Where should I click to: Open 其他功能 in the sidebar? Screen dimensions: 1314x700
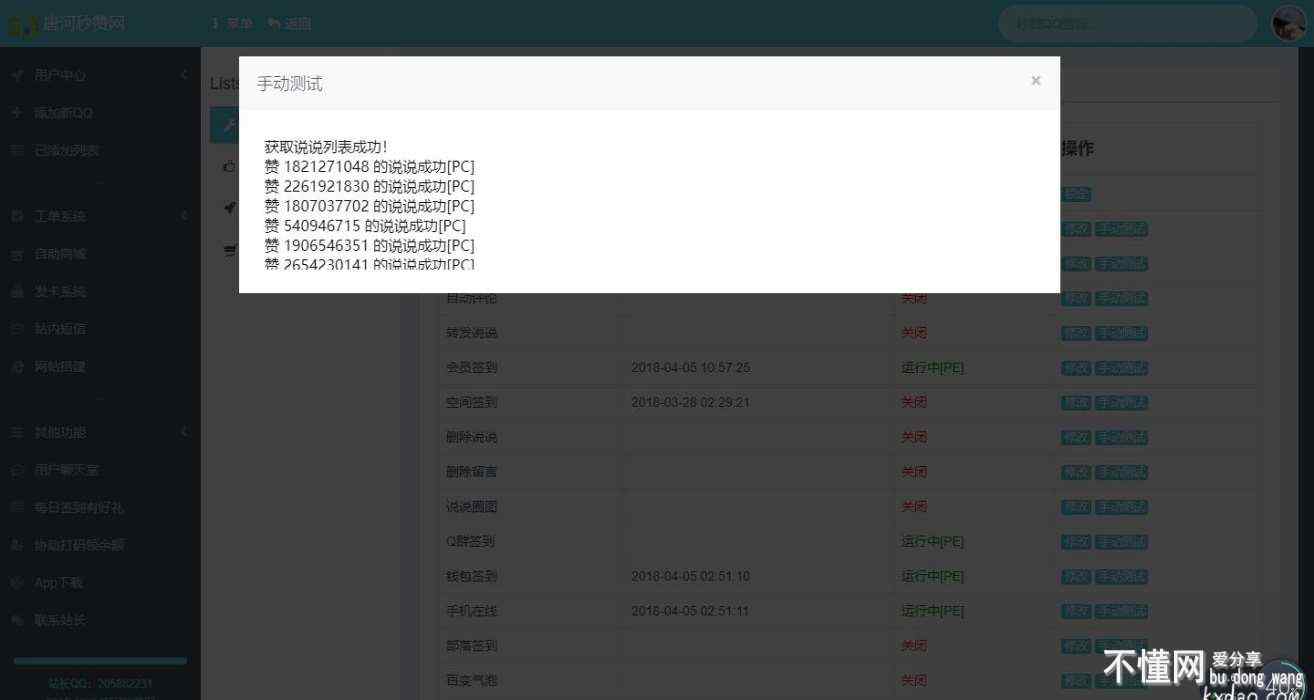coord(60,432)
